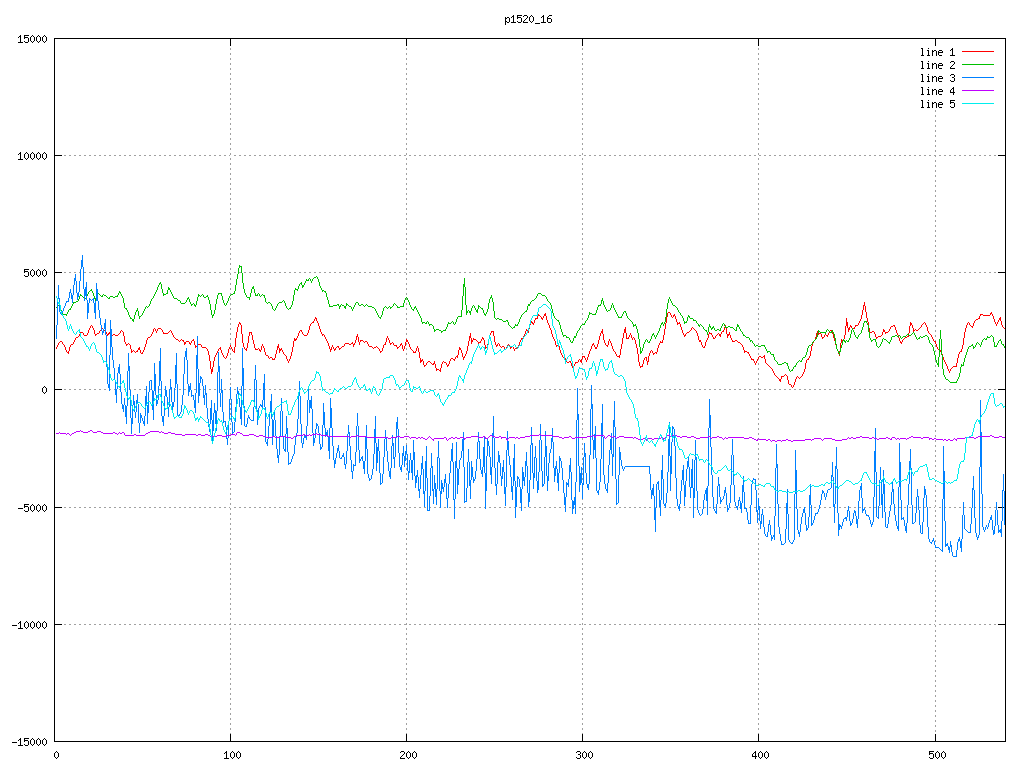Click the y-axis label 5000
Viewport: 1024px width, 768px height.
coord(35,273)
